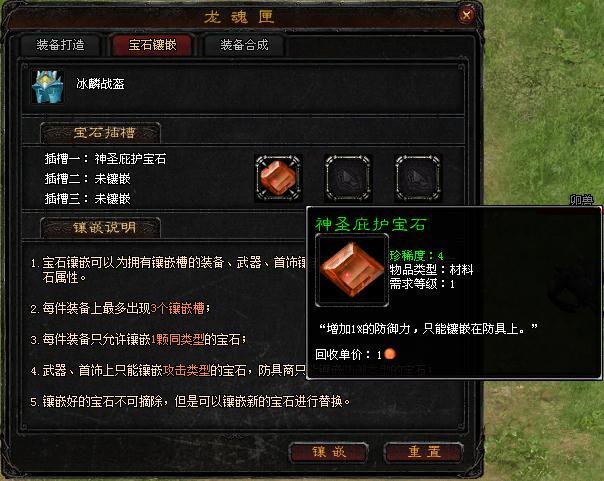Viewport: 604px width, 481px height.
Task: Click the 插槽二：未镶嵌 line
Action: [87, 179]
